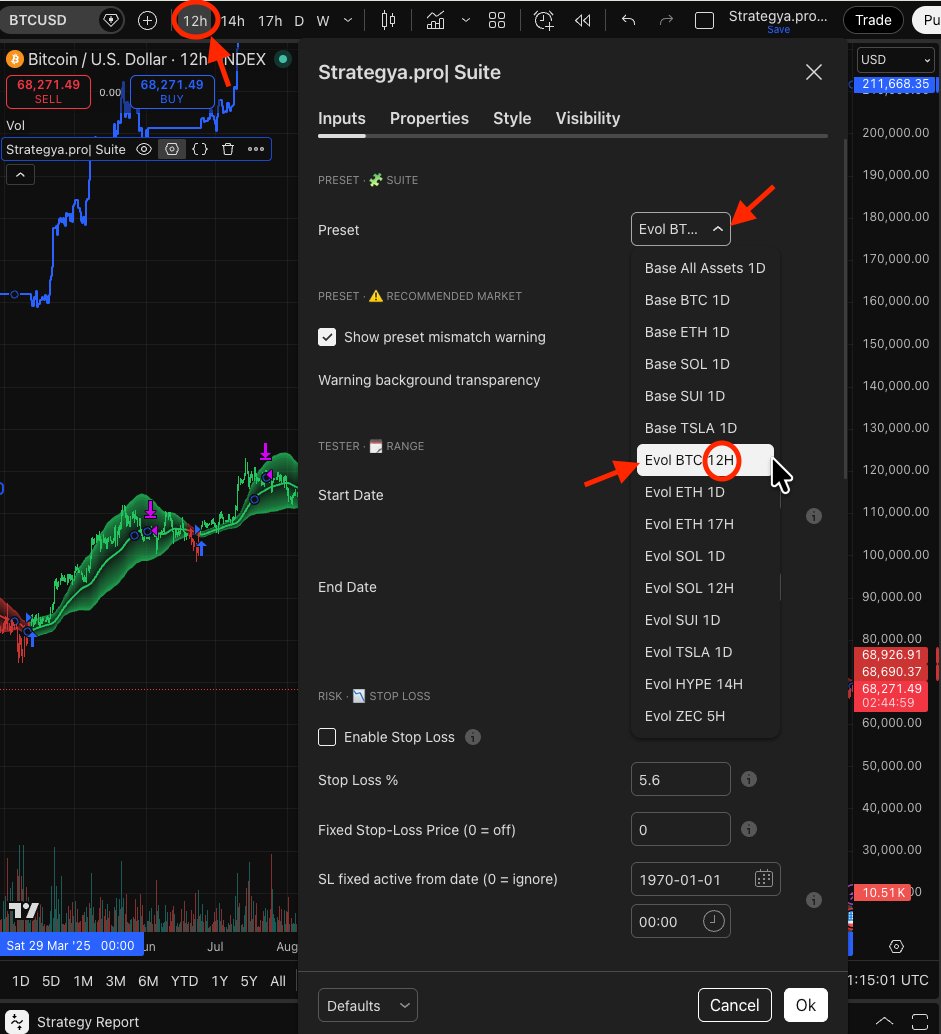Click the Strategy Report icon

tap(16, 1021)
